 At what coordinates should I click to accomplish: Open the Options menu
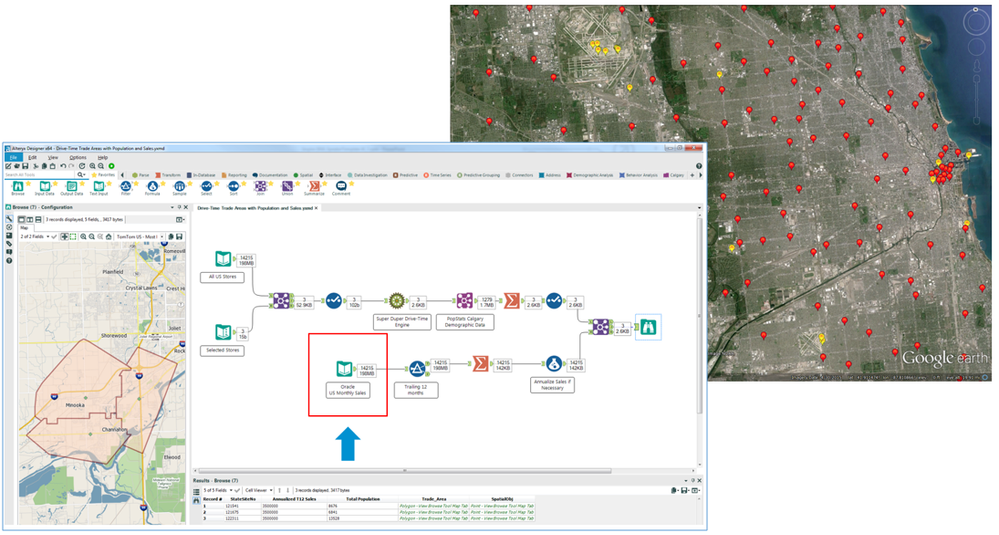(78, 157)
